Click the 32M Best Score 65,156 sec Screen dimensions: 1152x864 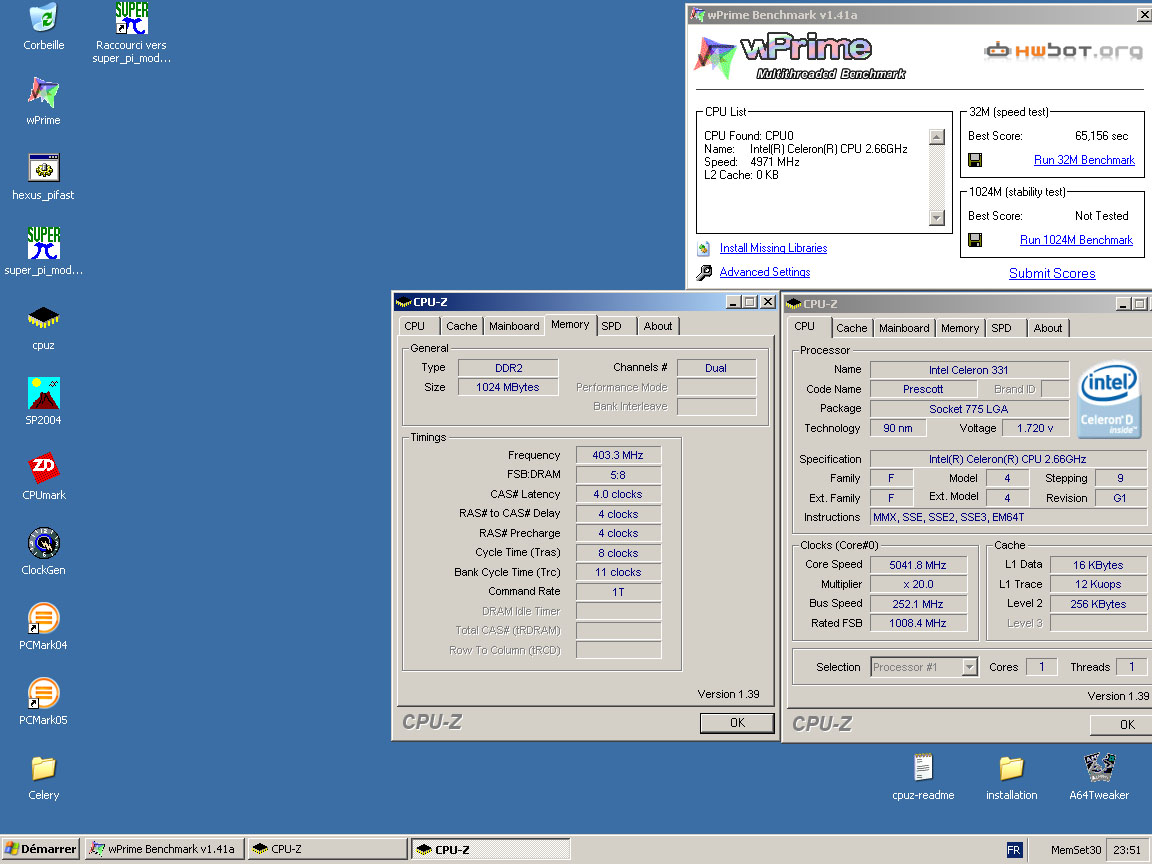pos(1101,136)
